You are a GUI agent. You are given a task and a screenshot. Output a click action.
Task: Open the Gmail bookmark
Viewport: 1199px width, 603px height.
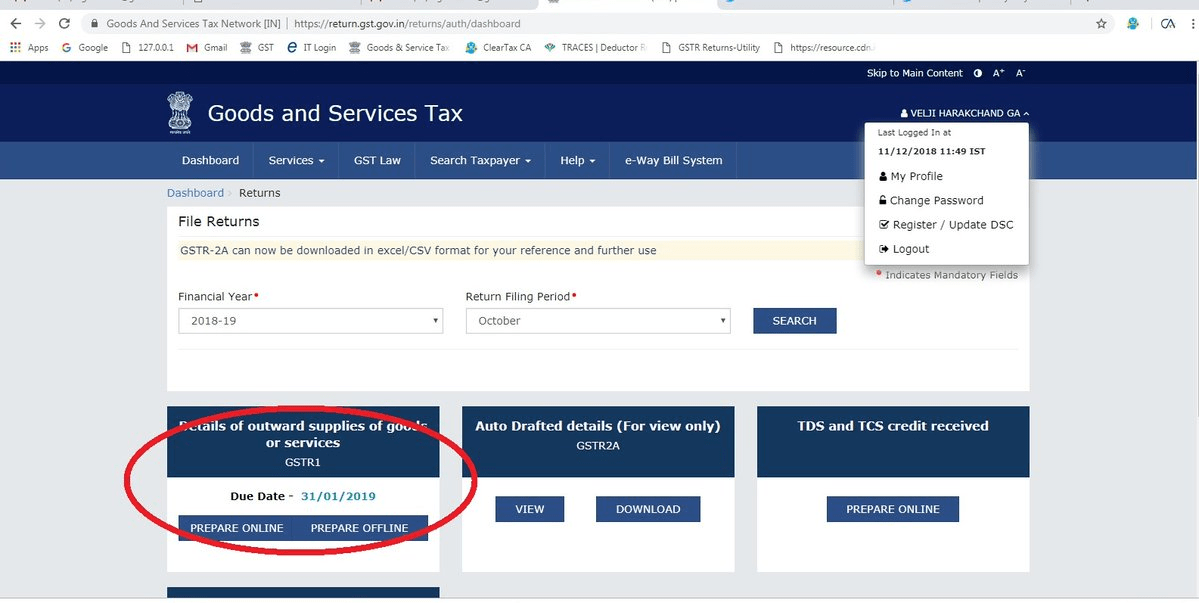pyautogui.click(x=207, y=47)
